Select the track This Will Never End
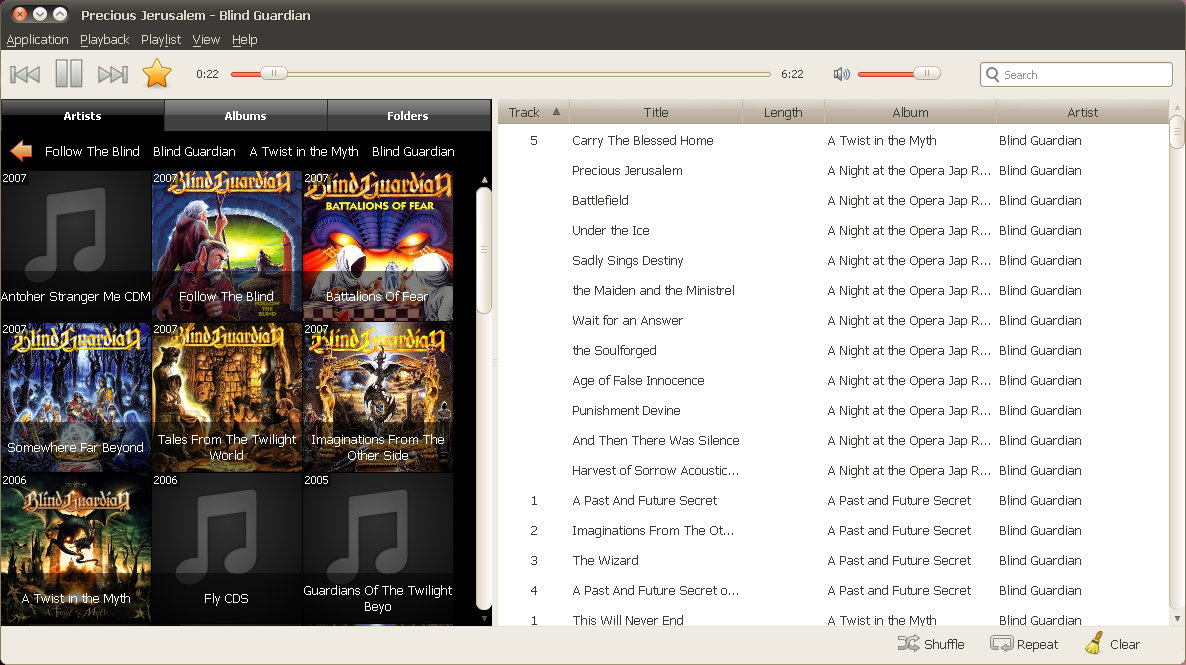Viewport: 1186px width, 665px height. click(x=834, y=619)
